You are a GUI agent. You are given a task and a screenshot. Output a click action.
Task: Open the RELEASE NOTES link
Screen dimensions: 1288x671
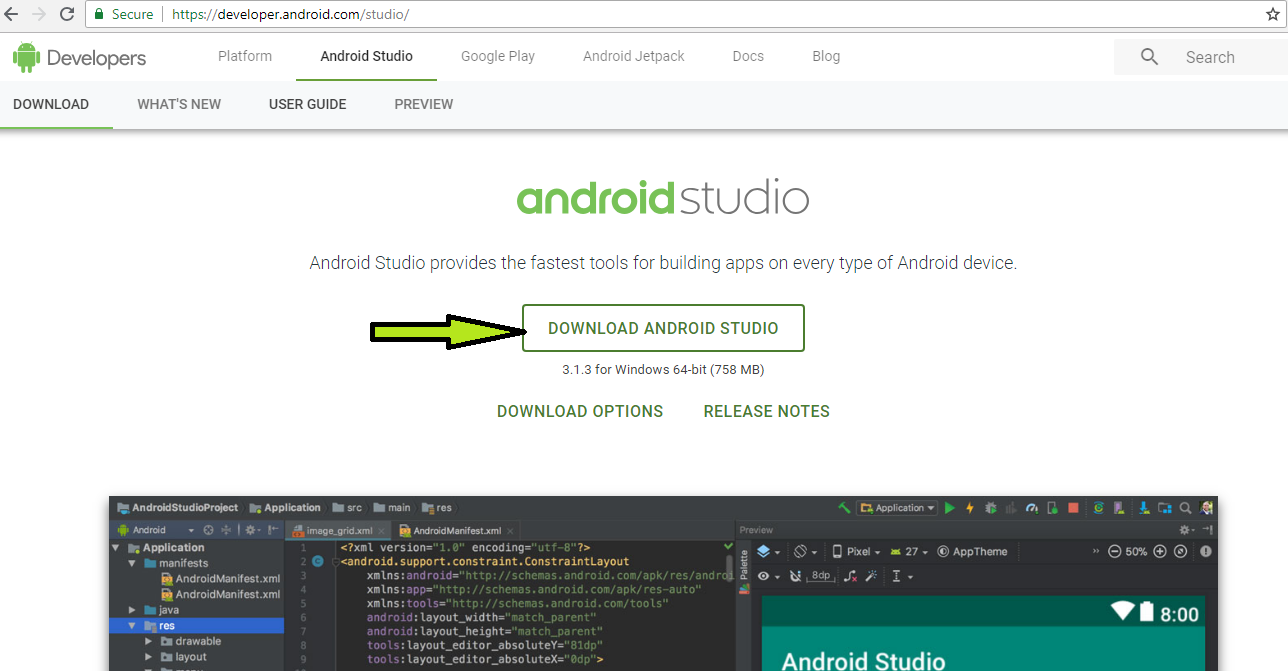(767, 411)
